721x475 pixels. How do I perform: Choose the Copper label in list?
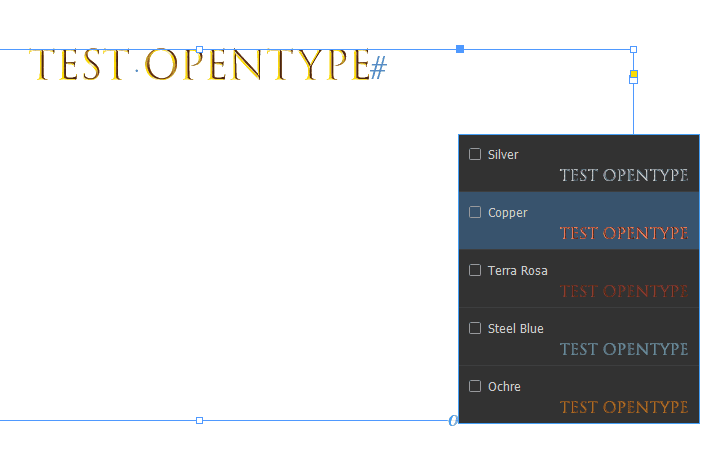tap(508, 213)
